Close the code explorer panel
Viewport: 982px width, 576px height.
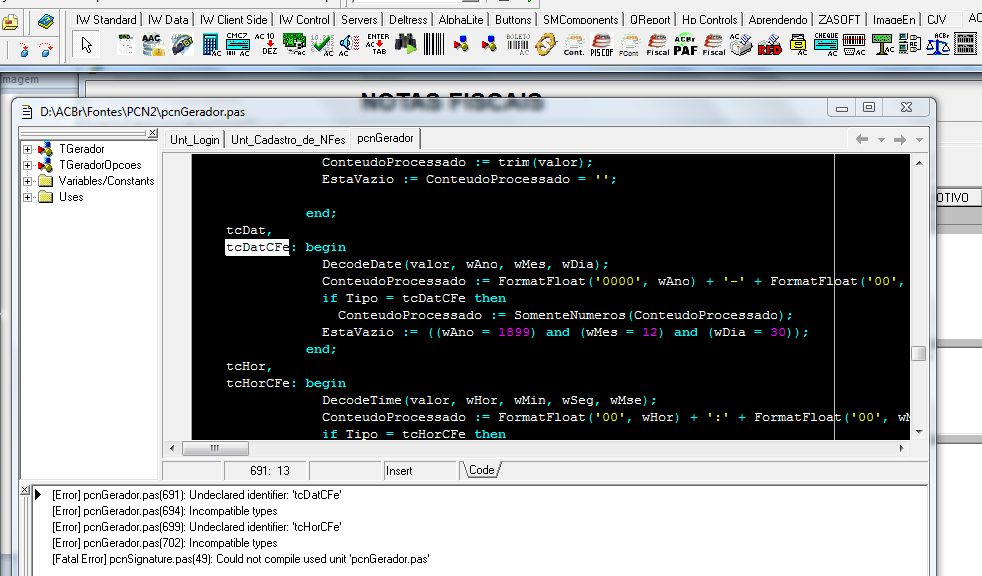(153, 133)
